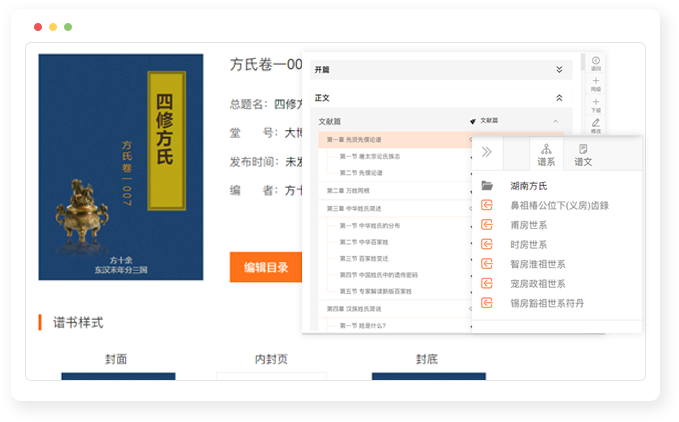Image resolution: width=679 pixels, height=422 pixels.
Task: Click the 返回 (return) icon in sidebar
Action: click(596, 62)
